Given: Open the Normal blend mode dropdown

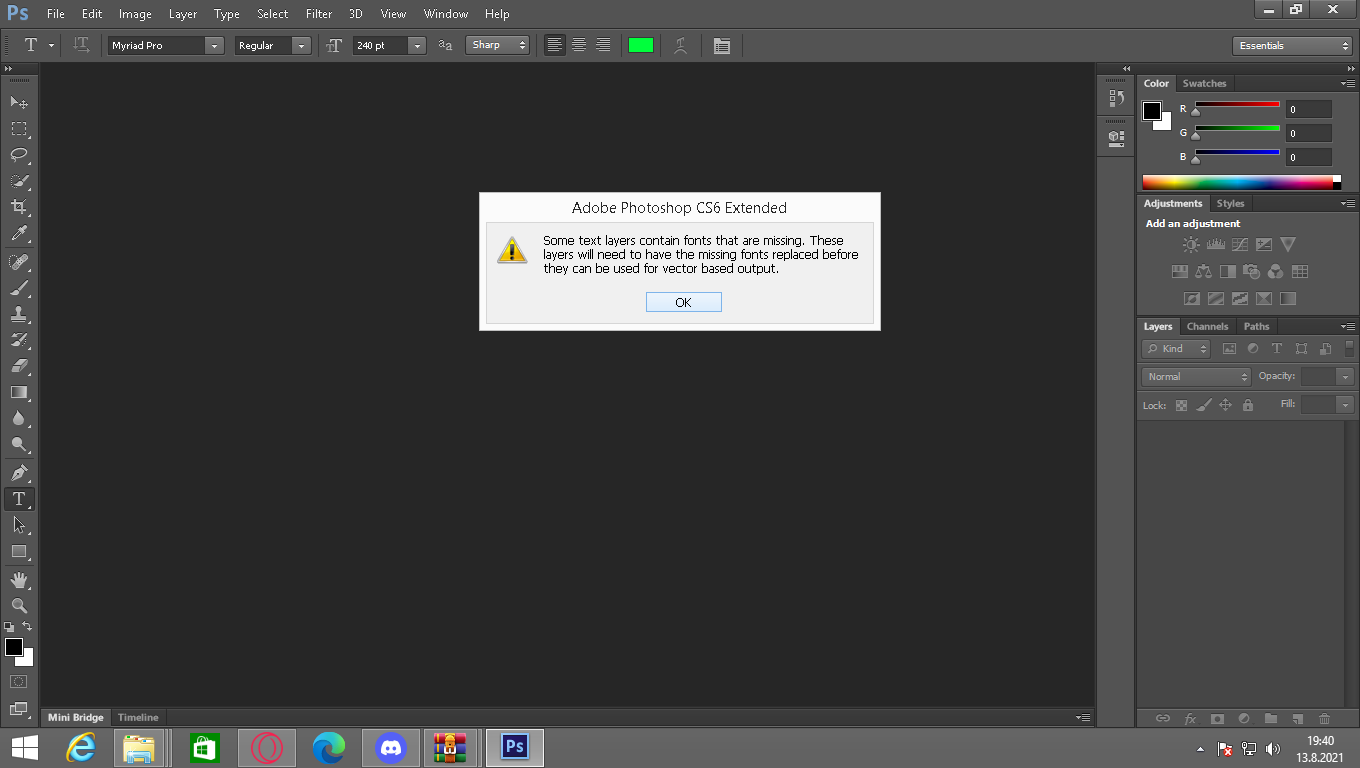Looking at the screenshot, I should [x=1196, y=376].
